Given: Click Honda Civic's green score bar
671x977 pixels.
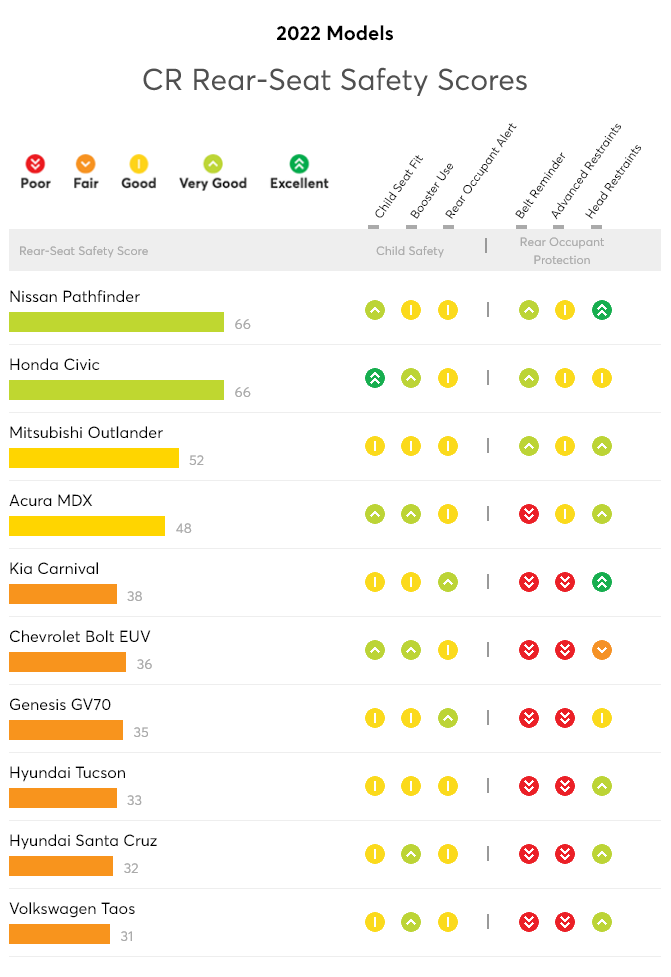Looking at the screenshot, I should 117,390.
